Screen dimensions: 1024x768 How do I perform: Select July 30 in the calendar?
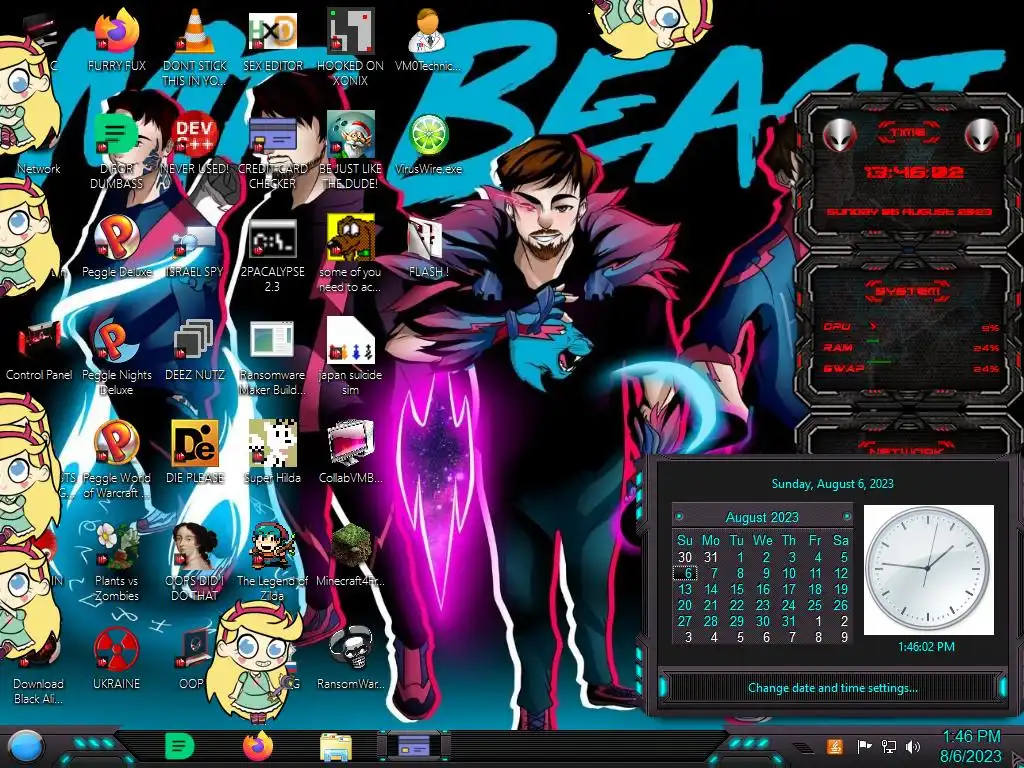coord(684,557)
